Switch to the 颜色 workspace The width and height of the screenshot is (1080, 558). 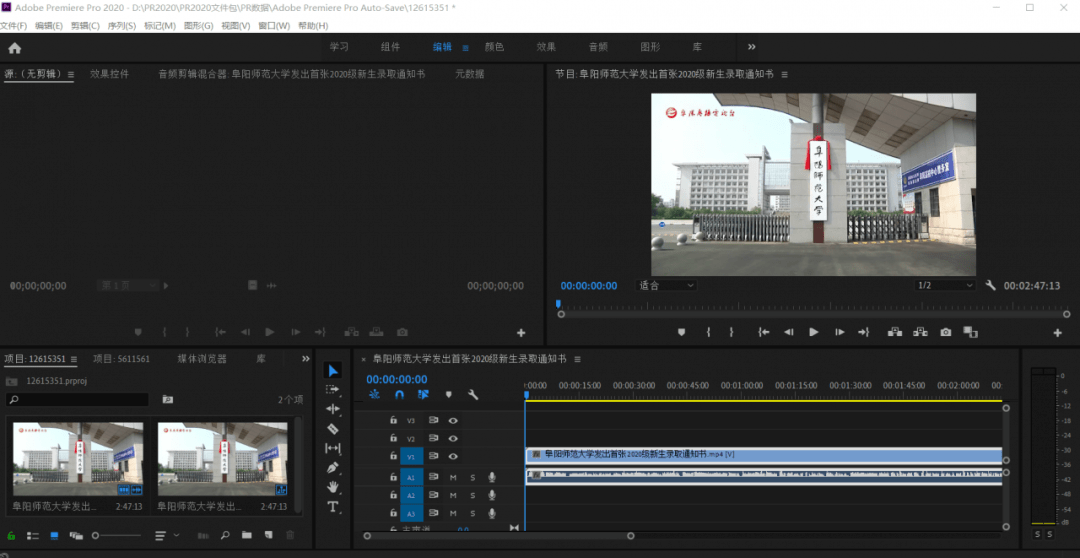tap(495, 47)
